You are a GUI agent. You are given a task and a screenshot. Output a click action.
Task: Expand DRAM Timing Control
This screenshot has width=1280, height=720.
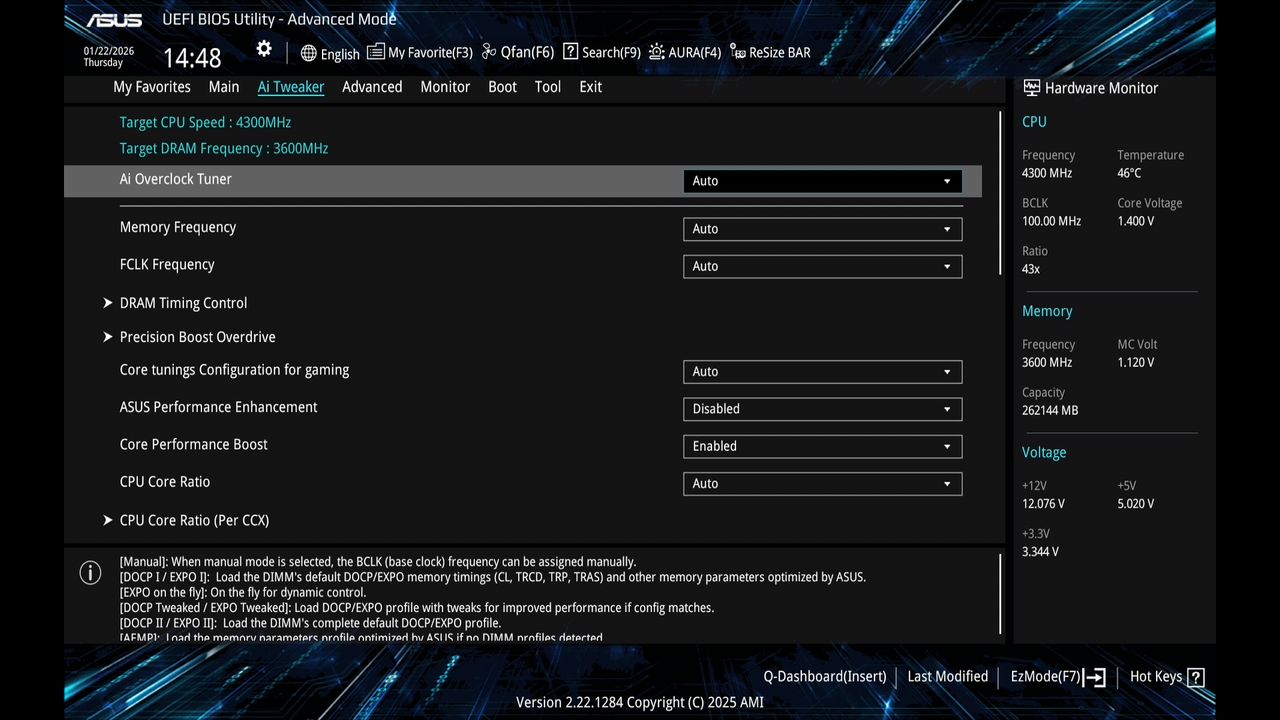183,303
